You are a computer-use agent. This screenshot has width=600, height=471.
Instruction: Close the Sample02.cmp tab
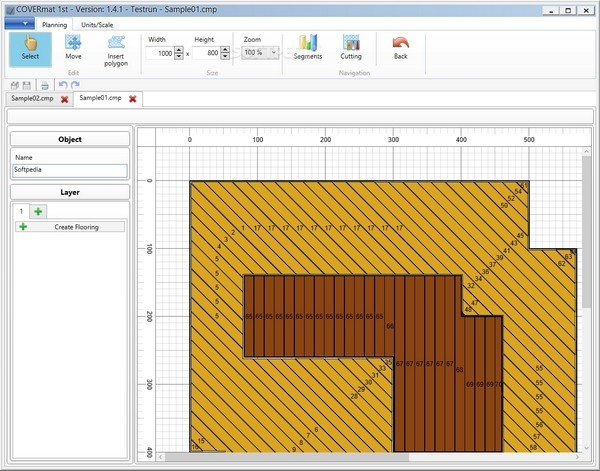(x=65, y=99)
